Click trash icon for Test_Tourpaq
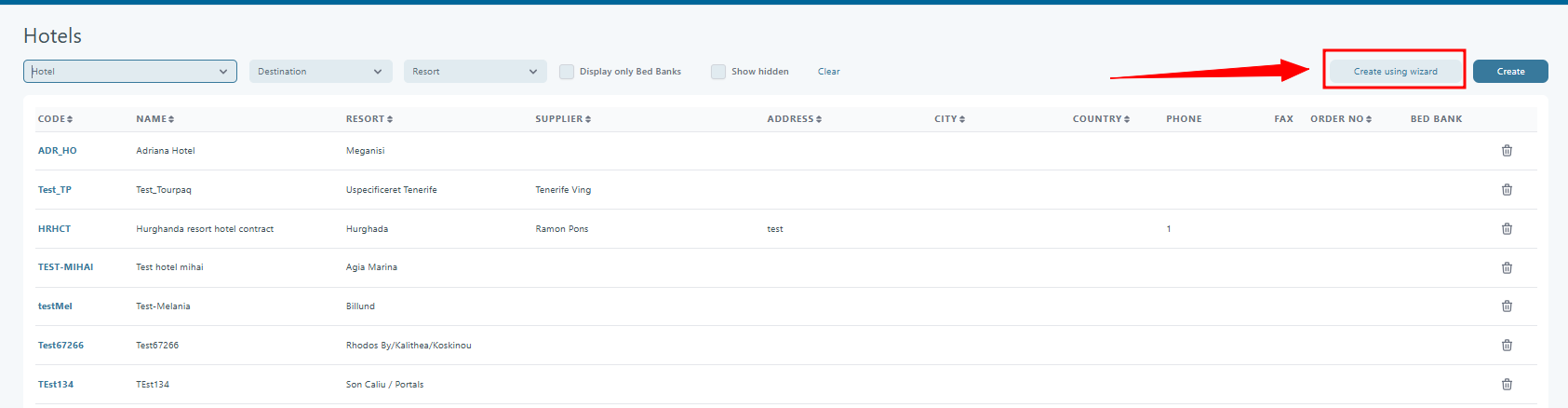This screenshot has height=408, width=1568. (1507, 190)
